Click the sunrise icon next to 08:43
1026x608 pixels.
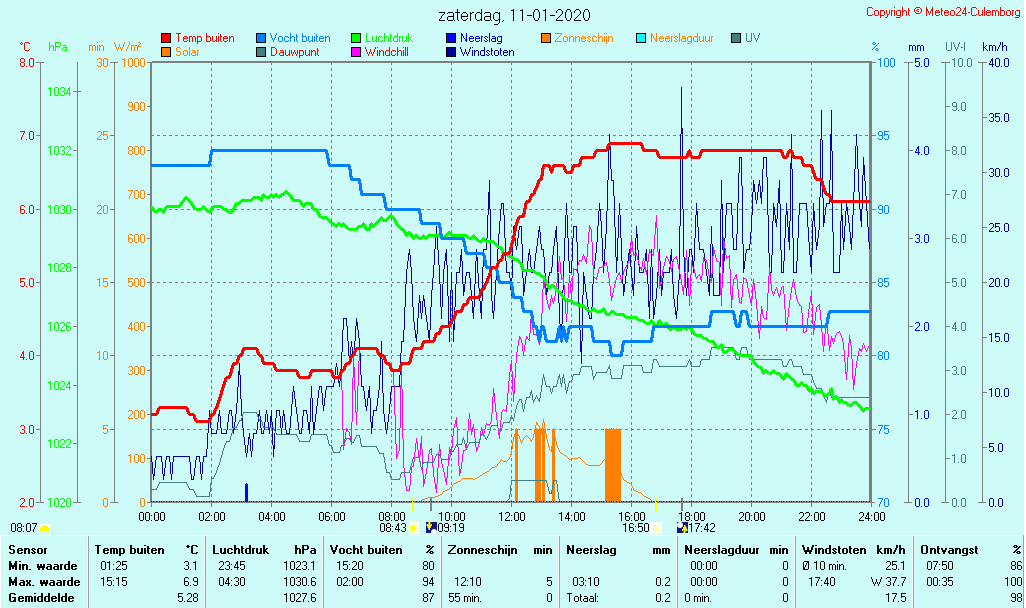(x=413, y=528)
